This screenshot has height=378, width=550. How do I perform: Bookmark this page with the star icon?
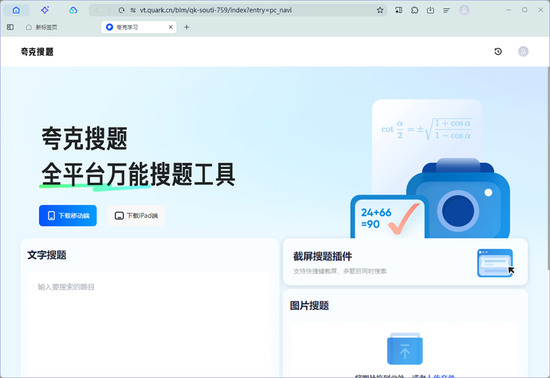coord(380,10)
